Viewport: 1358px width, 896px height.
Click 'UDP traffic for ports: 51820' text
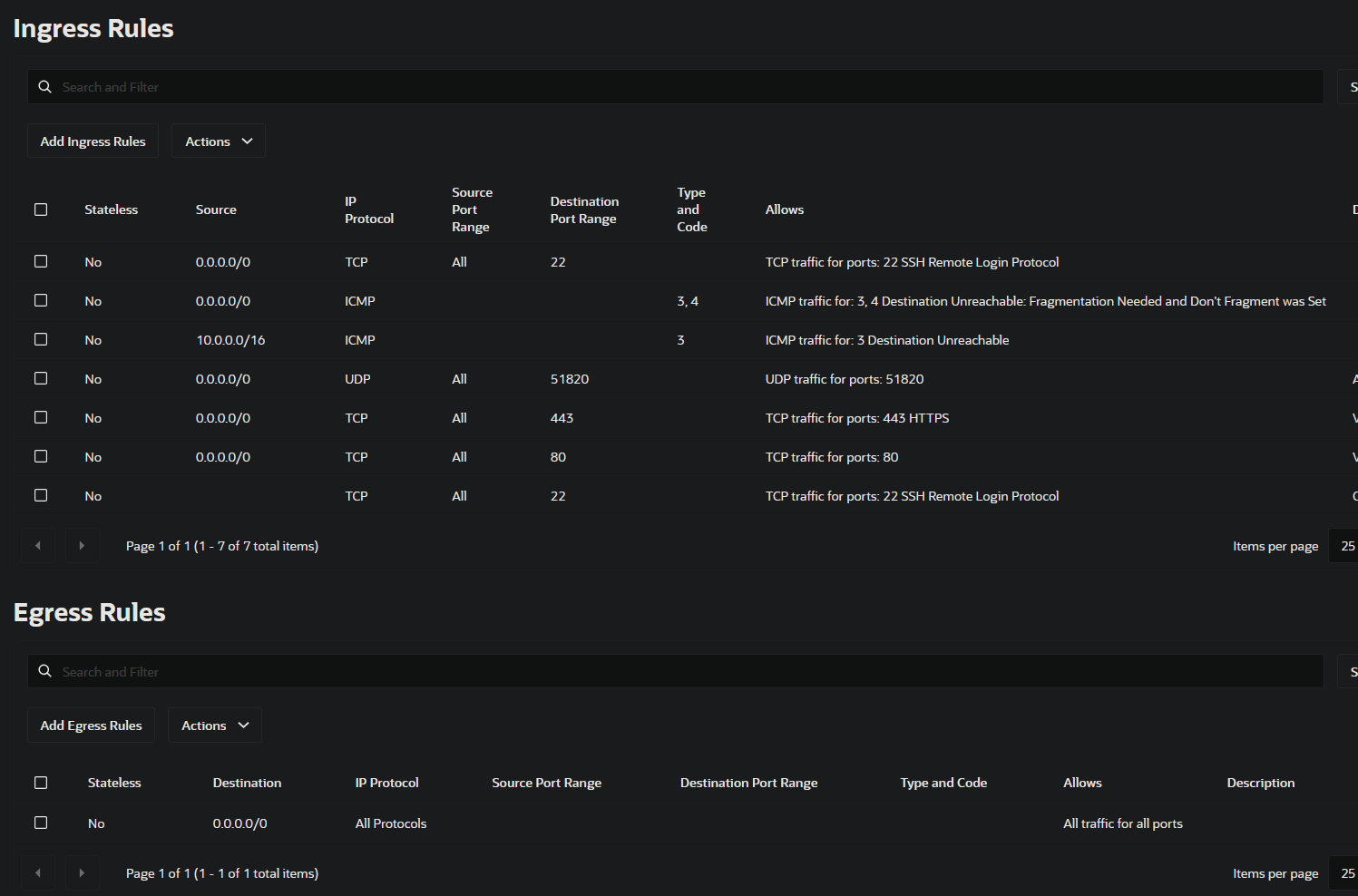tap(845, 379)
